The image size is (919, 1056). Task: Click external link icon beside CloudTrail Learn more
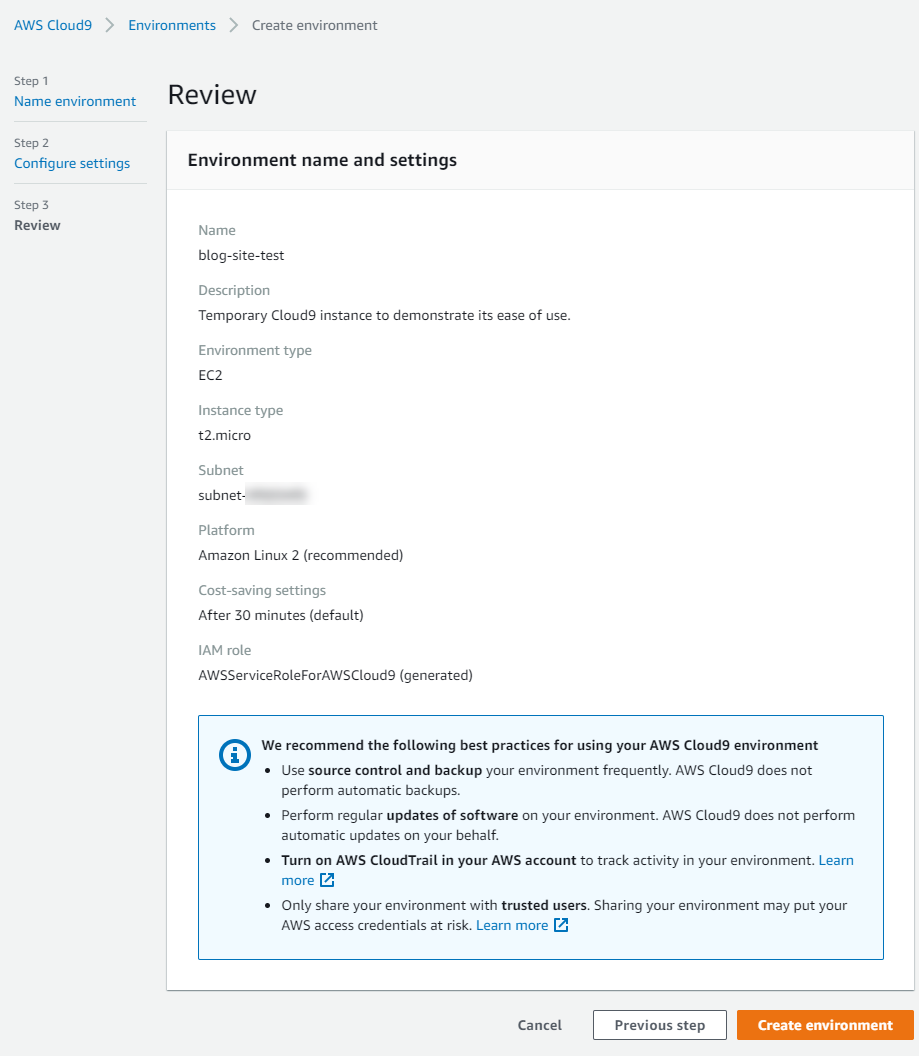[x=327, y=880]
